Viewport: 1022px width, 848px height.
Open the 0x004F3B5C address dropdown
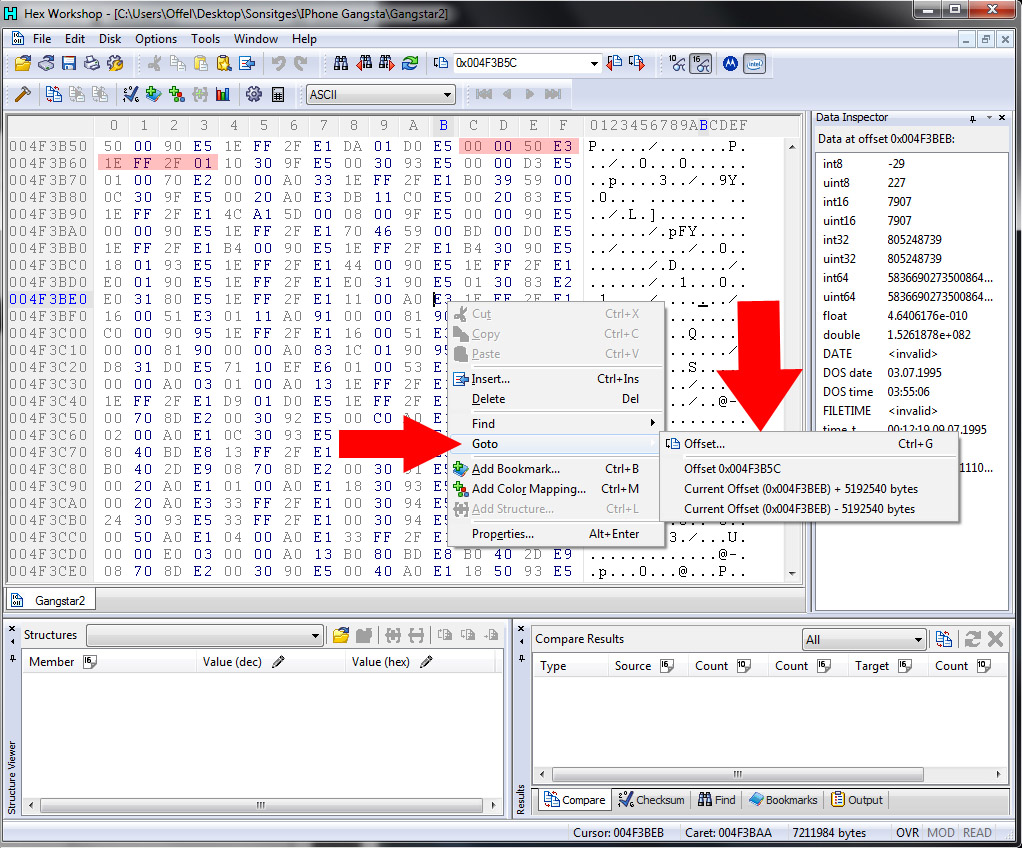[594, 63]
